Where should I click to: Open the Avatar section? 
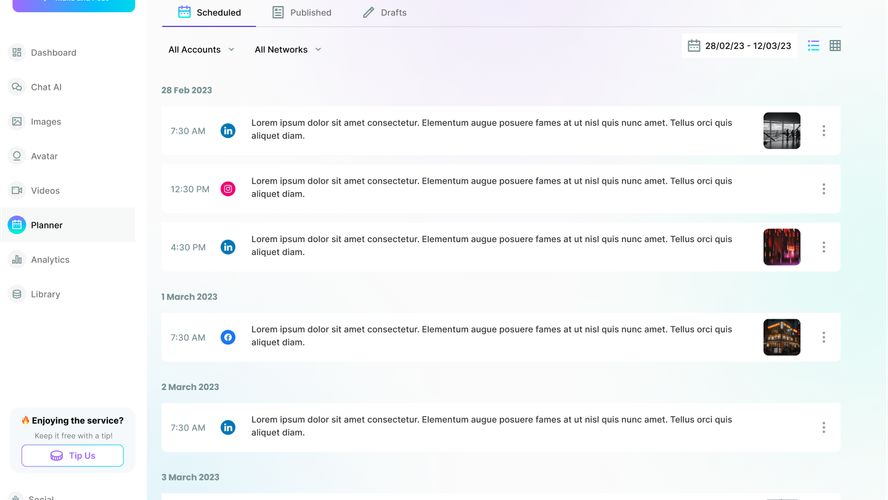[44, 156]
